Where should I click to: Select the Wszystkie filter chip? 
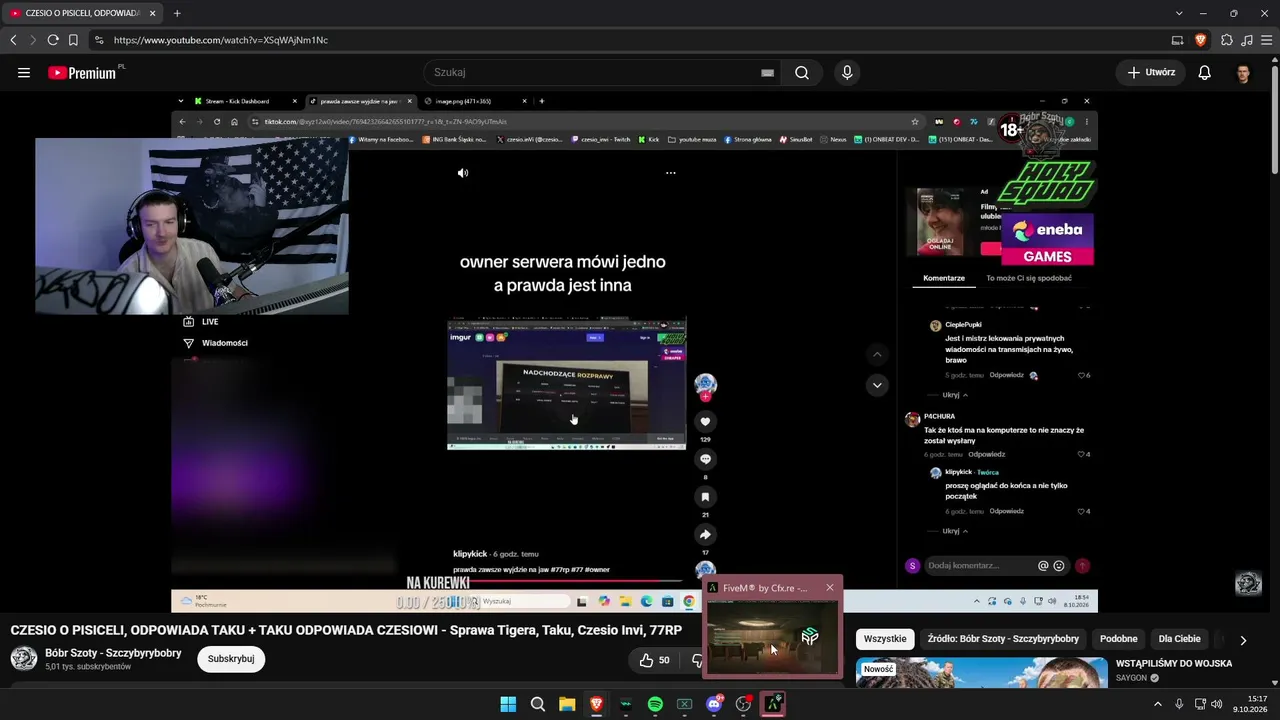point(885,639)
